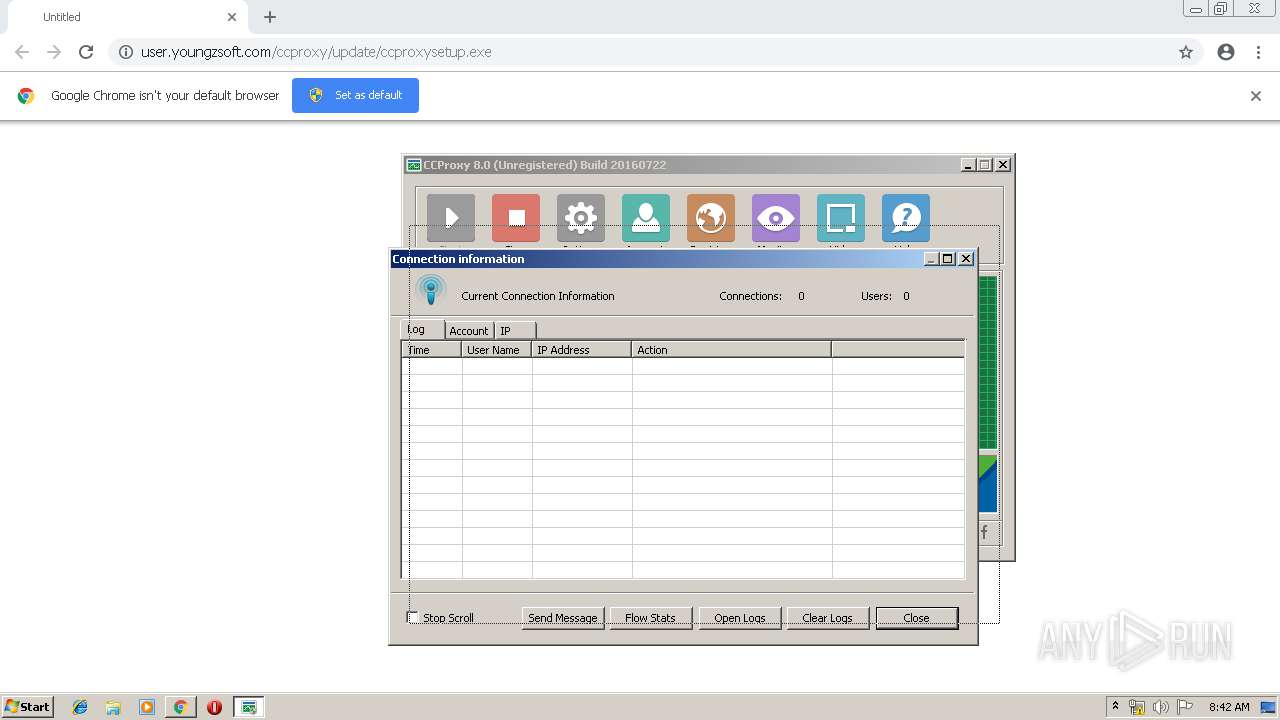The width and height of the screenshot is (1280, 720).
Task: Click the volume speaker tray icon
Action: pyautogui.click(x=1161, y=707)
